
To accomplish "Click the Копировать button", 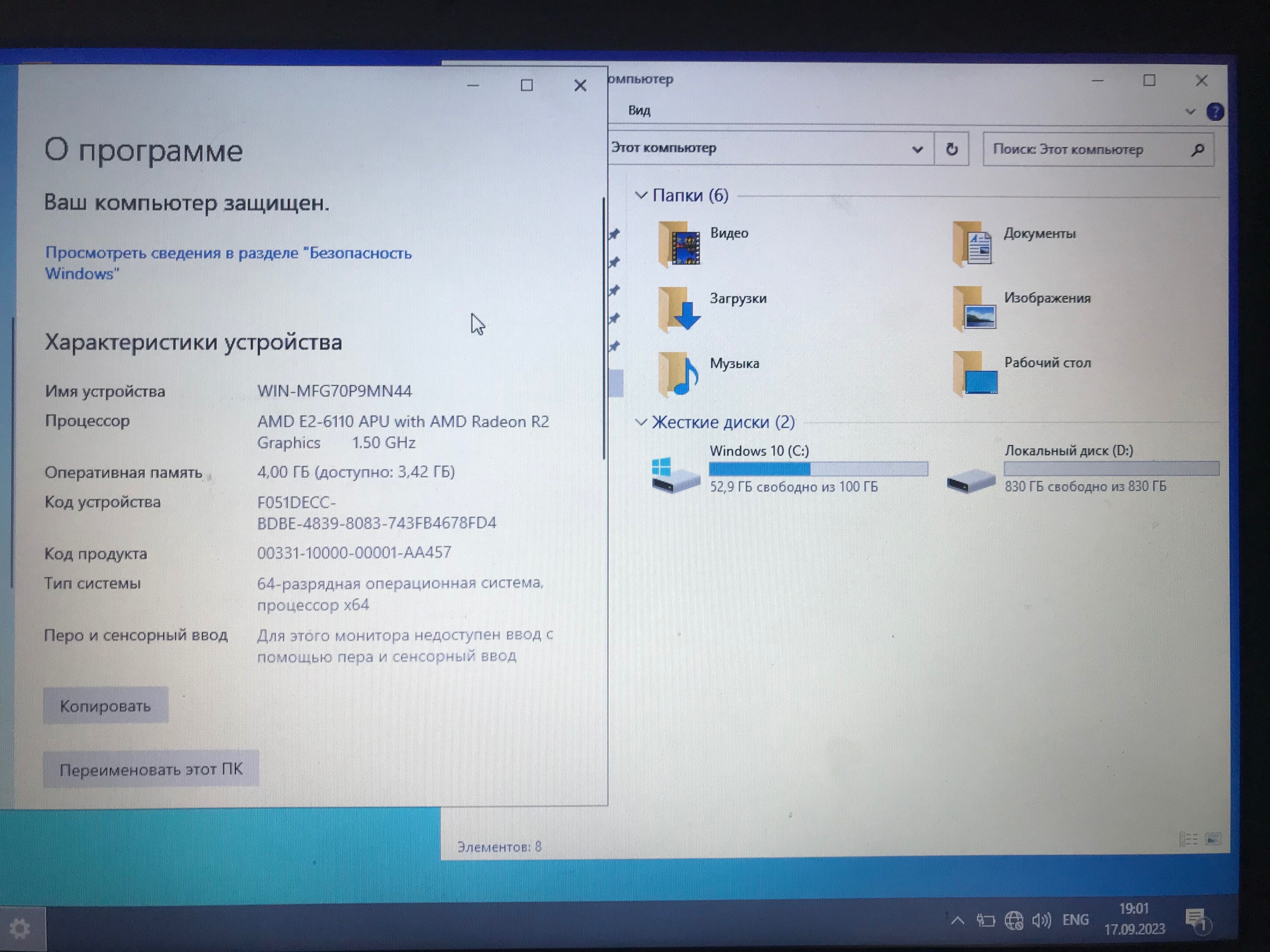I will pos(106,705).
